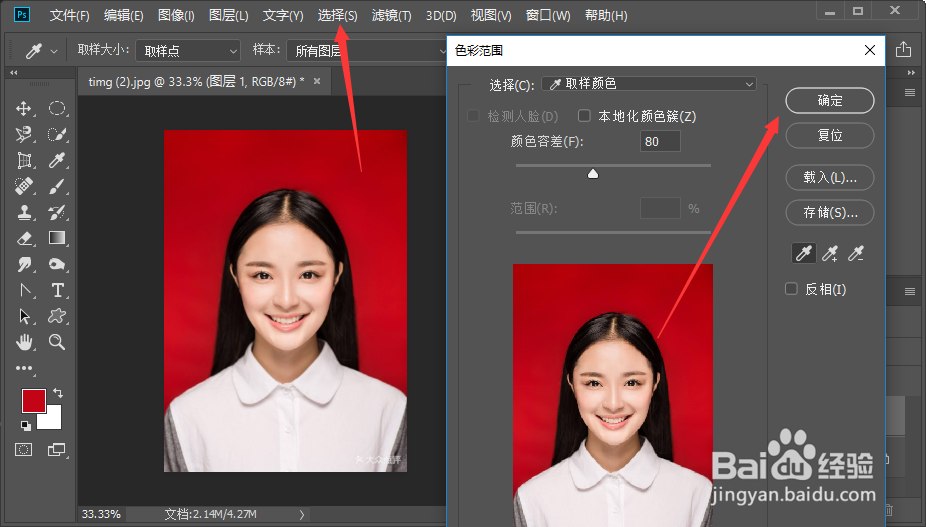Click the 载入 button
This screenshot has width=926, height=527.
pyautogui.click(x=830, y=177)
